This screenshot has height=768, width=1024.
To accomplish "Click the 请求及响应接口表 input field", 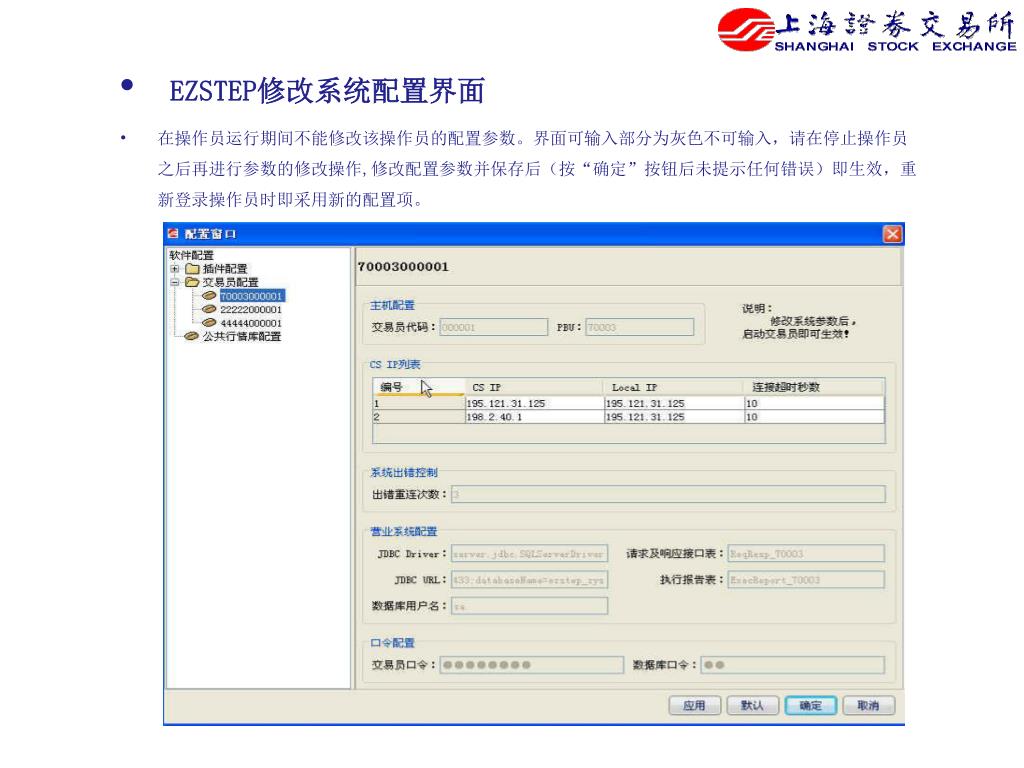I will tap(806, 554).
